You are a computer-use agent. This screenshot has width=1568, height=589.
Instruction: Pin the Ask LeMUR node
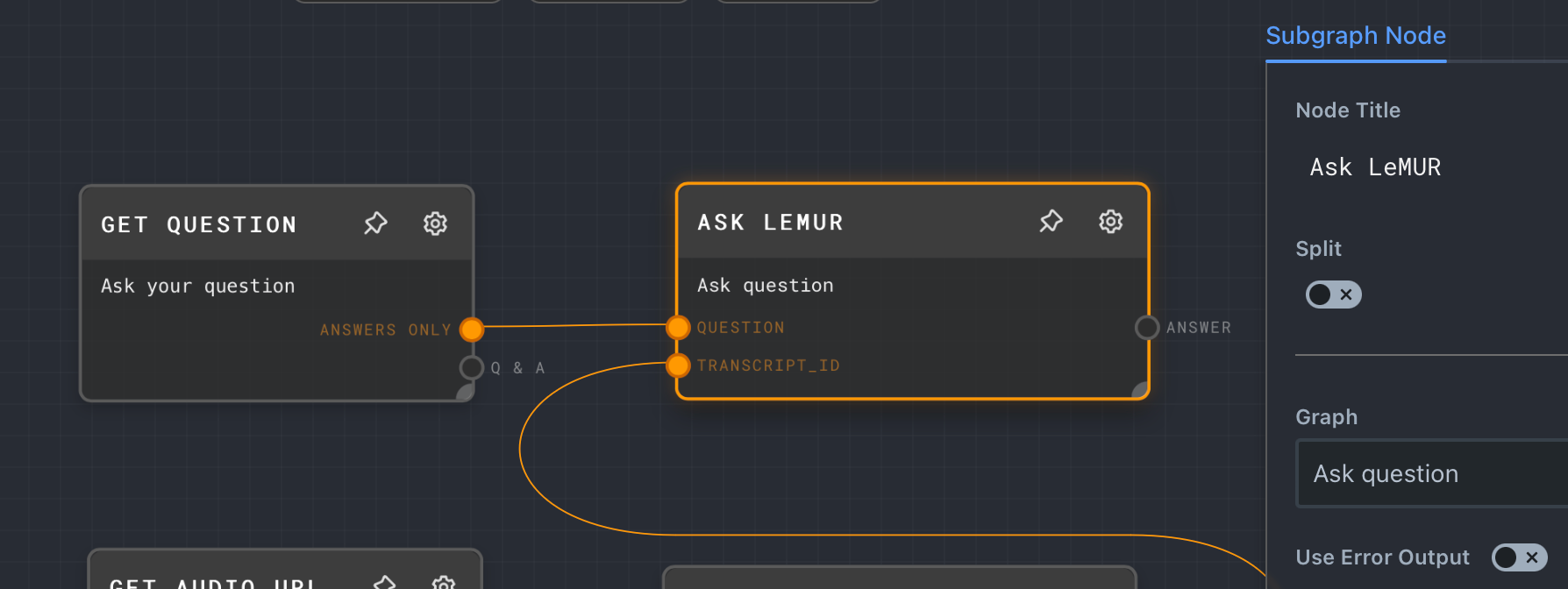click(1051, 222)
